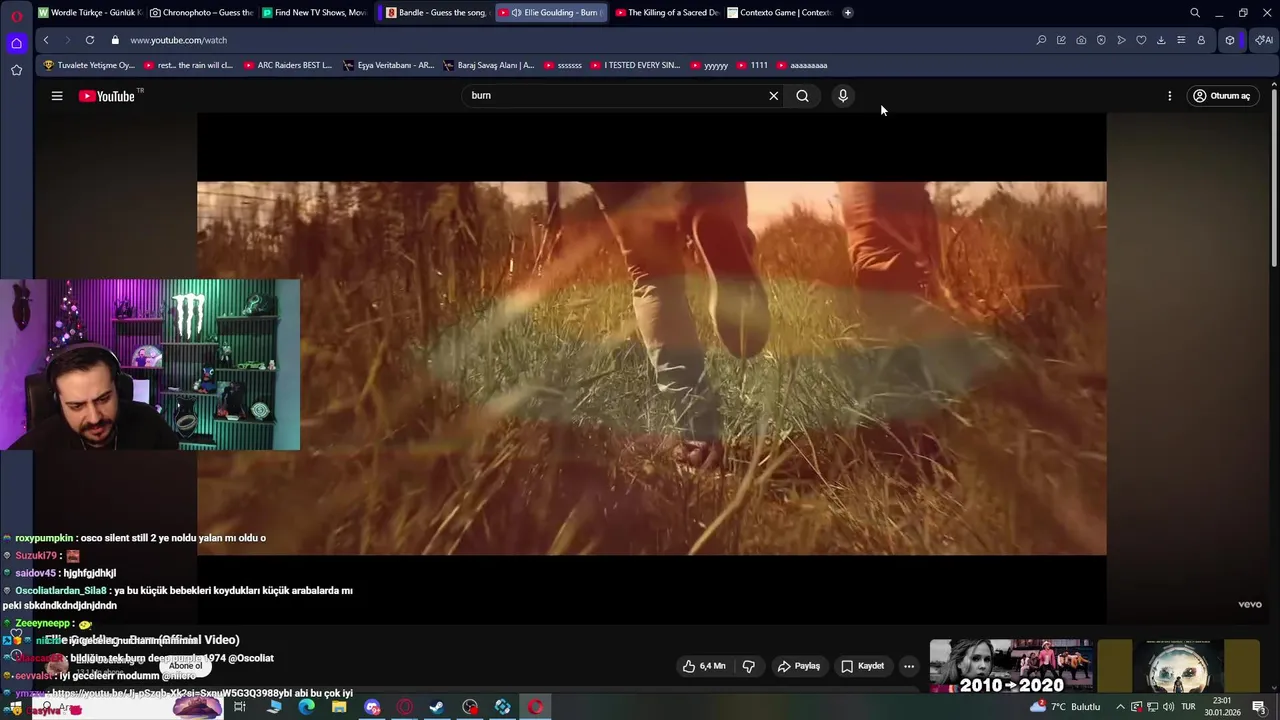Switch to Wordle Türkçe tab

89,13
